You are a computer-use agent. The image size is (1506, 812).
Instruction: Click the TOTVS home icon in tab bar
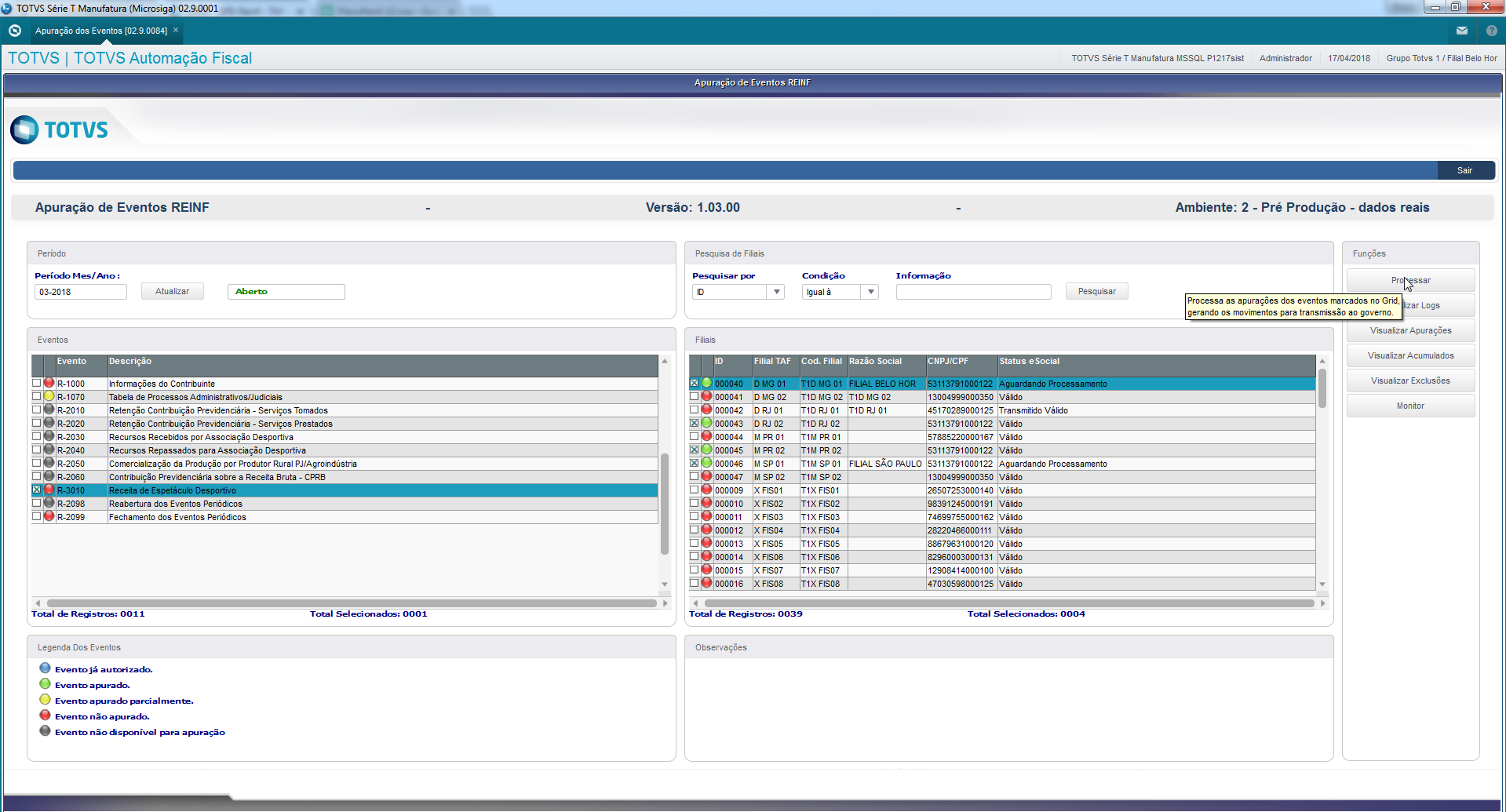coord(14,31)
